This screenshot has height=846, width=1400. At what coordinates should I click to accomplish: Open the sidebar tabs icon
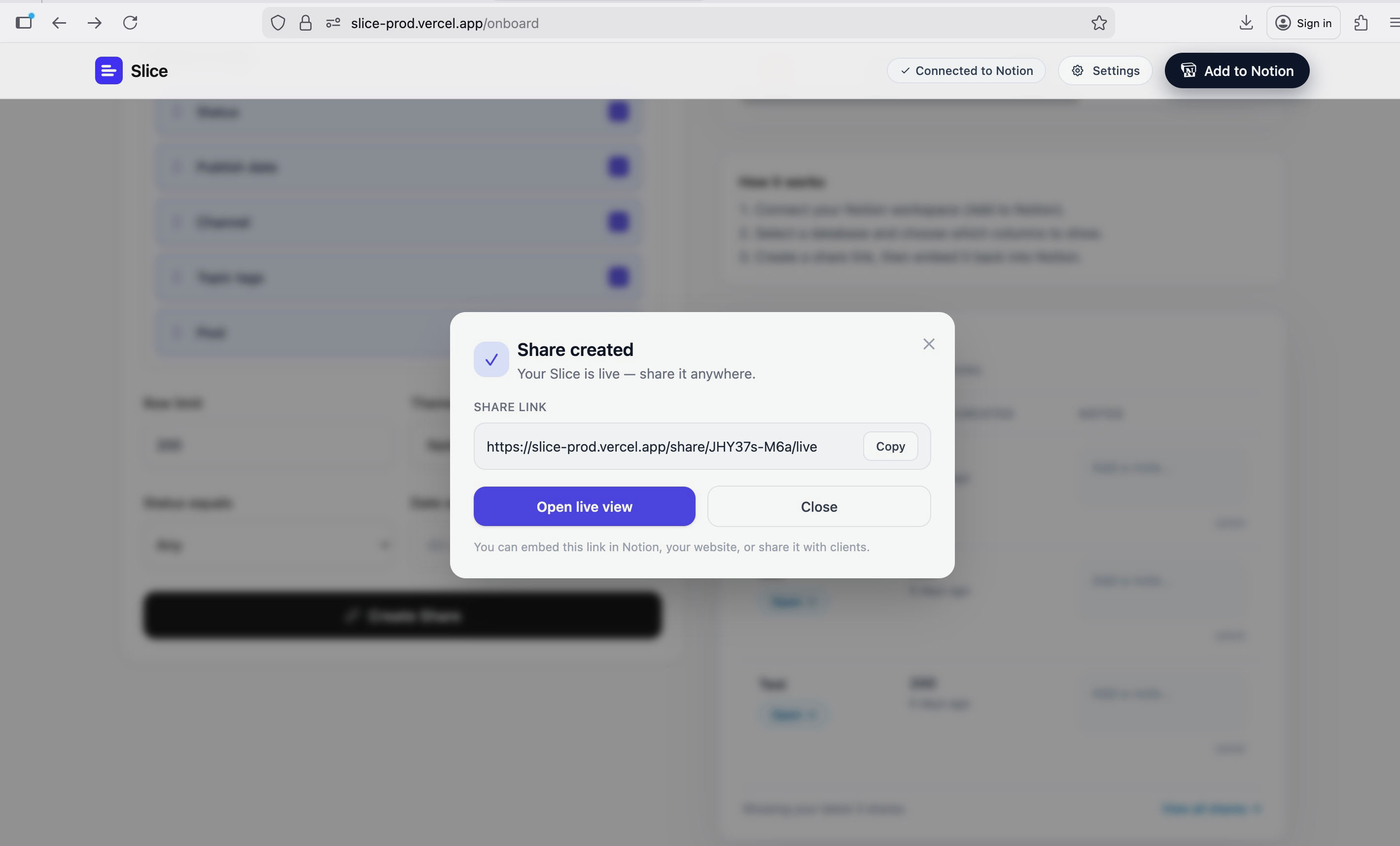(25, 22)
